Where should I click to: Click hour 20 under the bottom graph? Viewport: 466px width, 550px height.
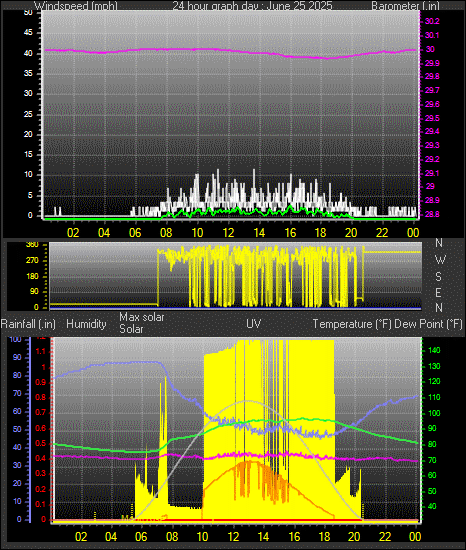click(354, 537)
